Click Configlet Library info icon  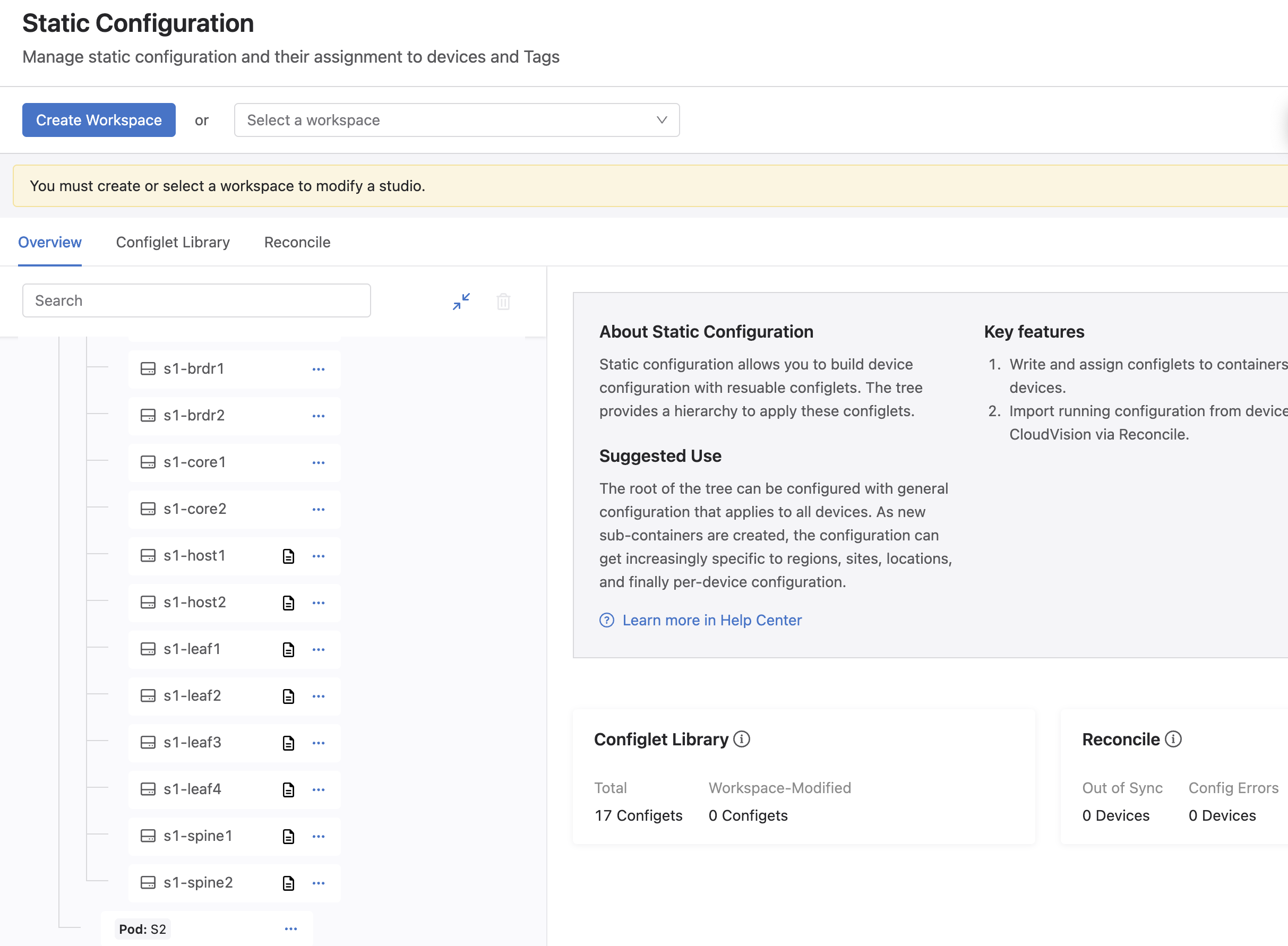741,739
